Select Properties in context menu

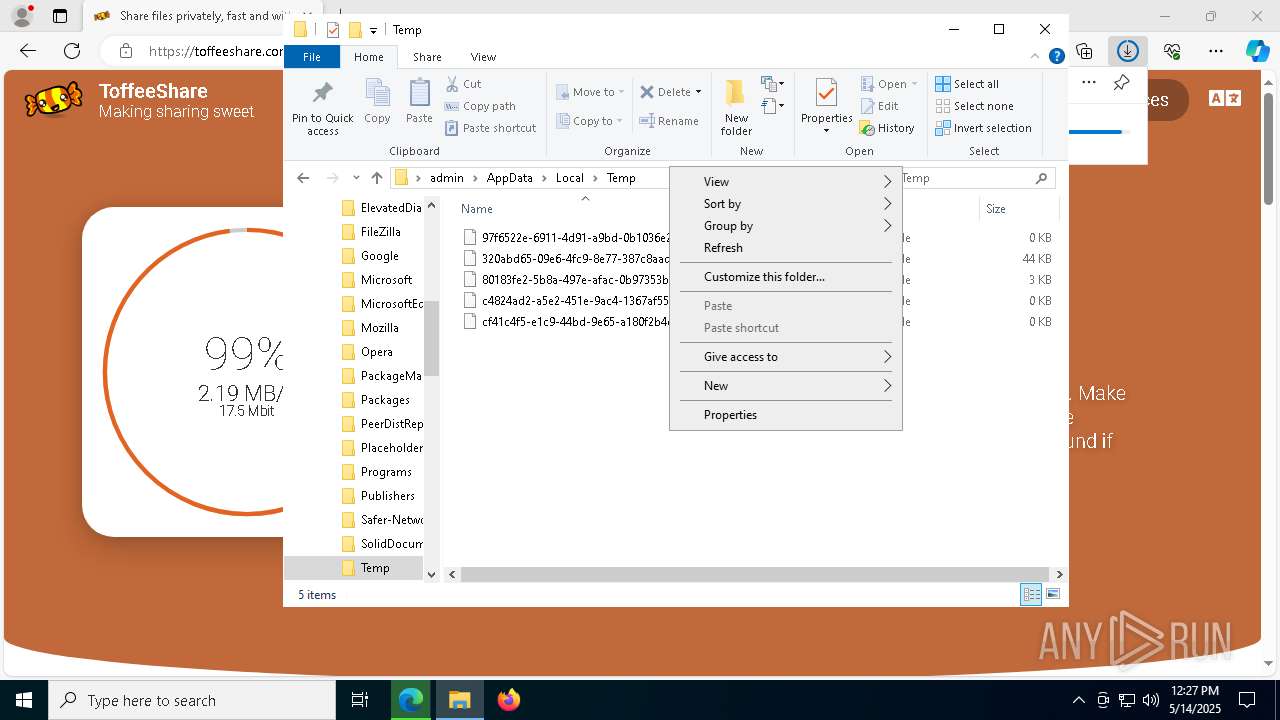point(786,415)
